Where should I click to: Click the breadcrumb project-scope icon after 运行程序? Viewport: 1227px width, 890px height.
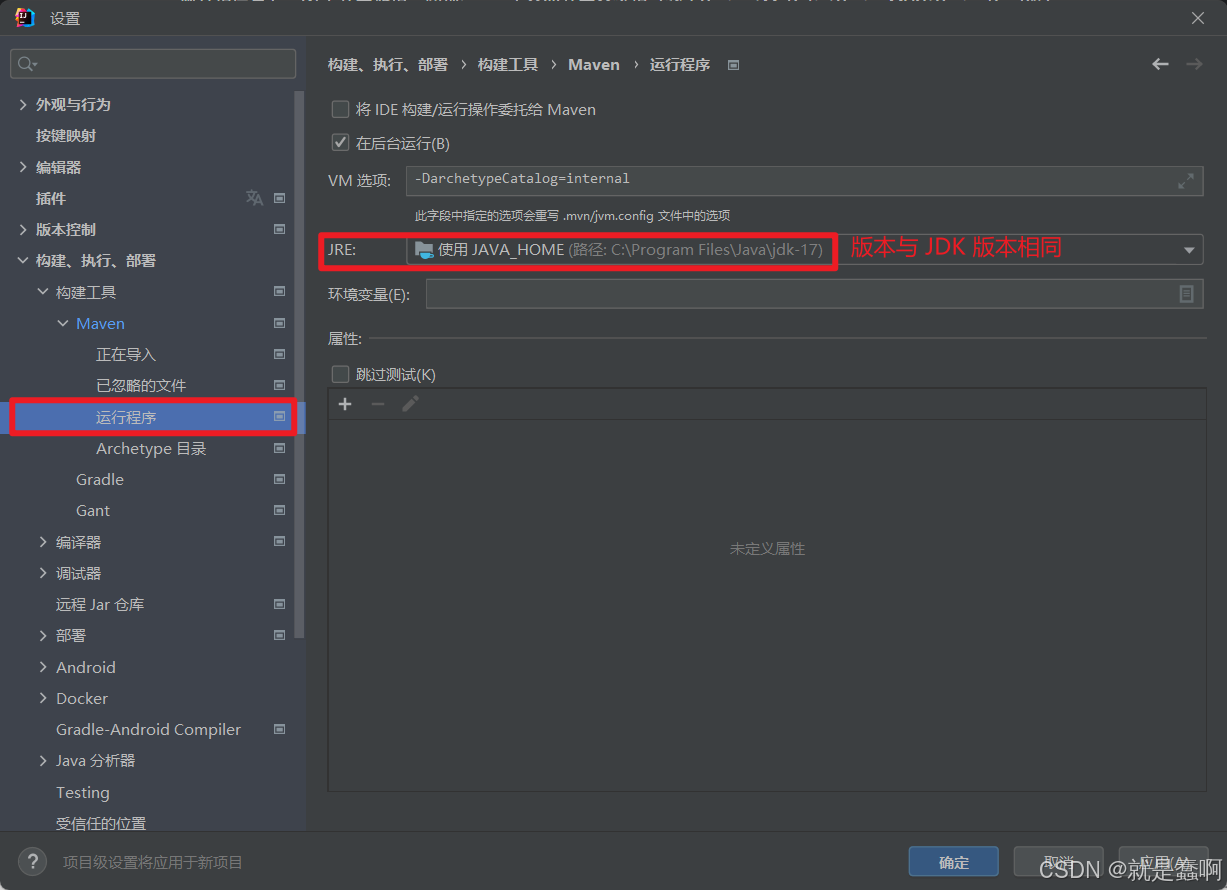click(733, 64)
